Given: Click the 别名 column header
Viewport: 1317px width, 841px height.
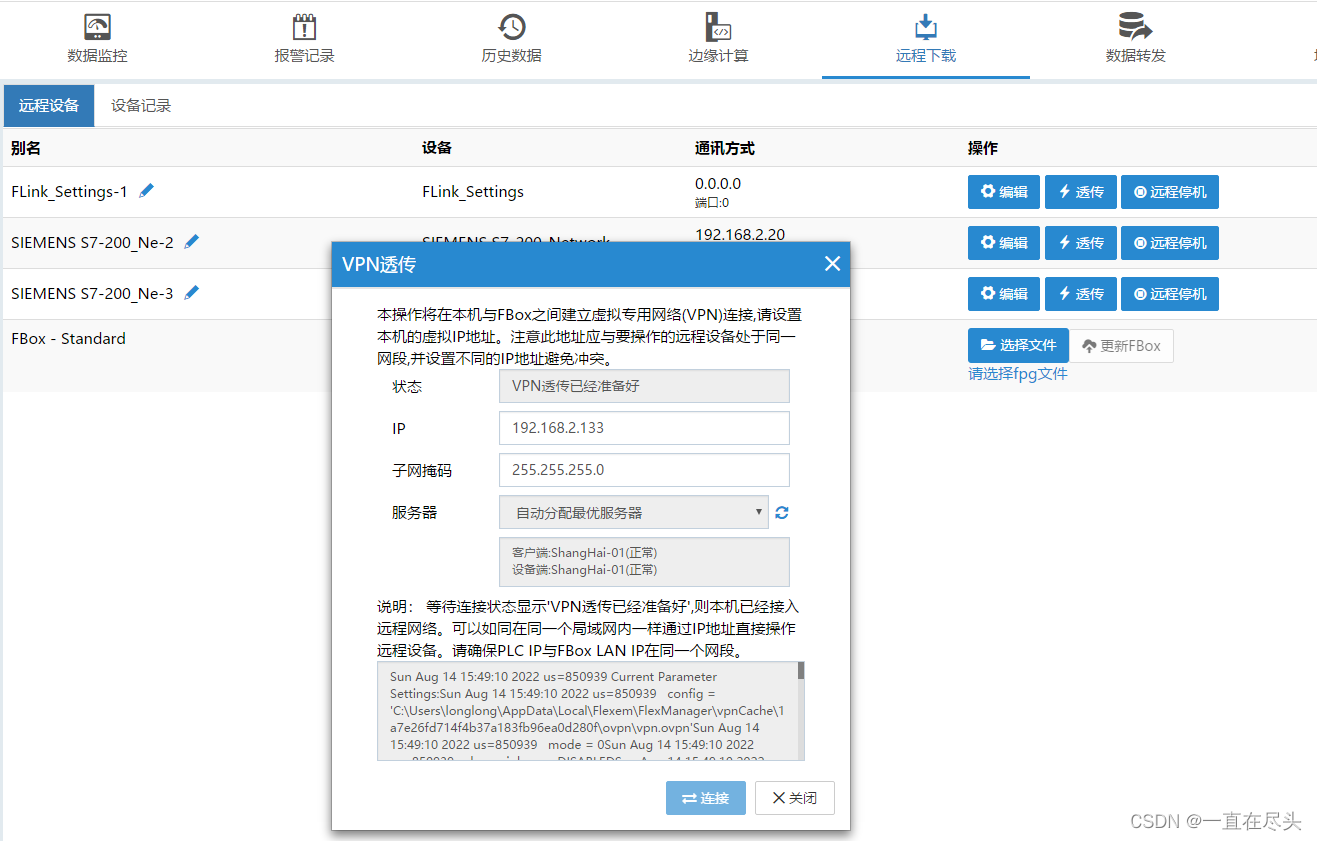Looking at the screenshot, I should click(26, 148).
